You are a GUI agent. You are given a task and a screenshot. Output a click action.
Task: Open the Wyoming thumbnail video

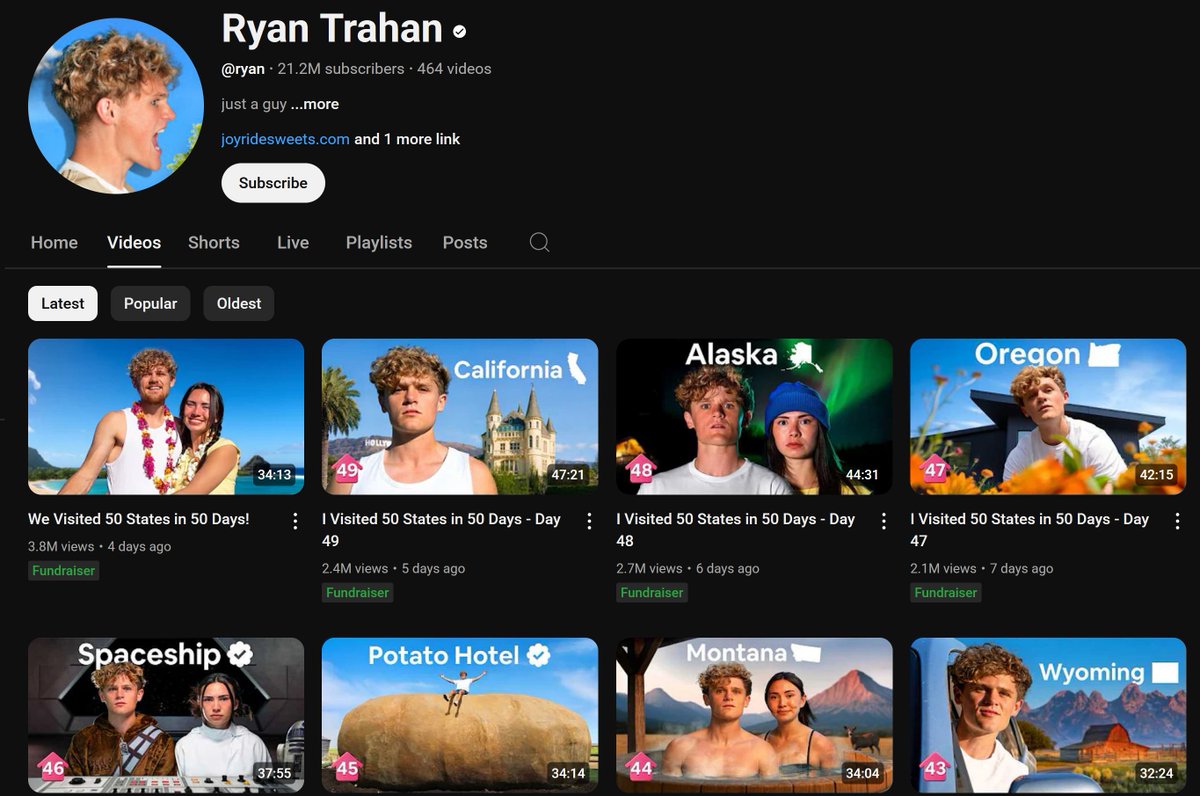pyautogui.click(x=1048, y=716)
